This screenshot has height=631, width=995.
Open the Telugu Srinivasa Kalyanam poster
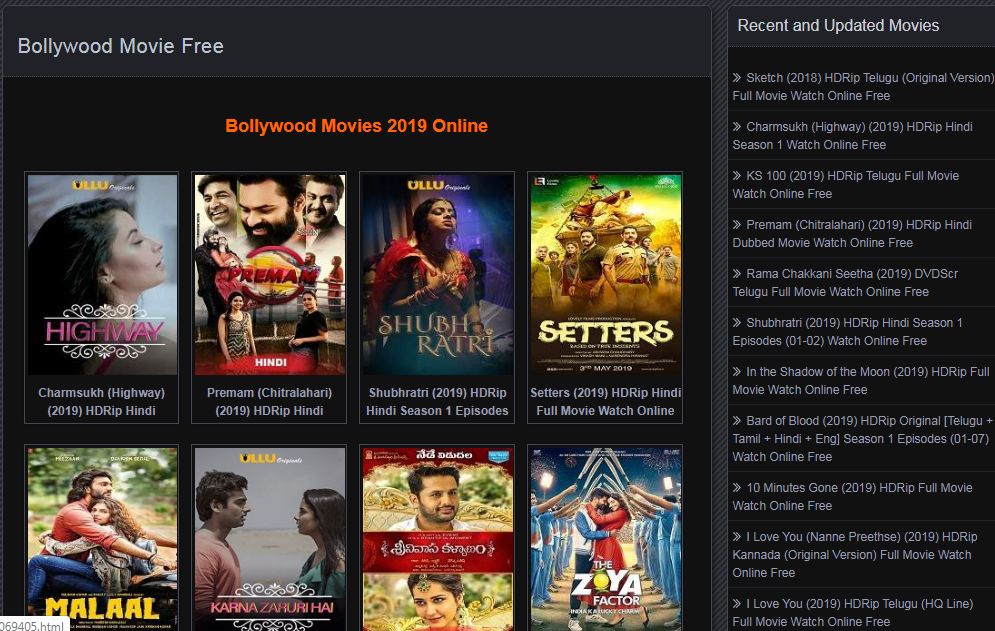438,539
